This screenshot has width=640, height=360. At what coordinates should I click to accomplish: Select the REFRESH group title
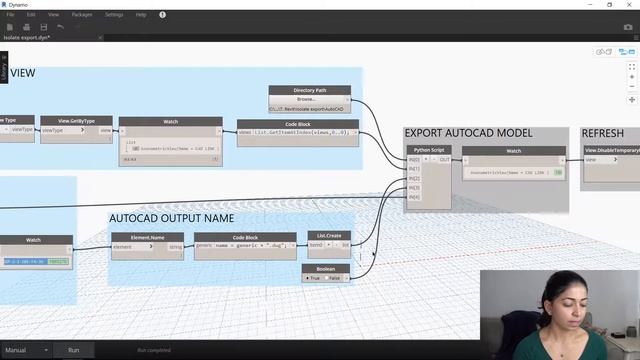[602, 133]
